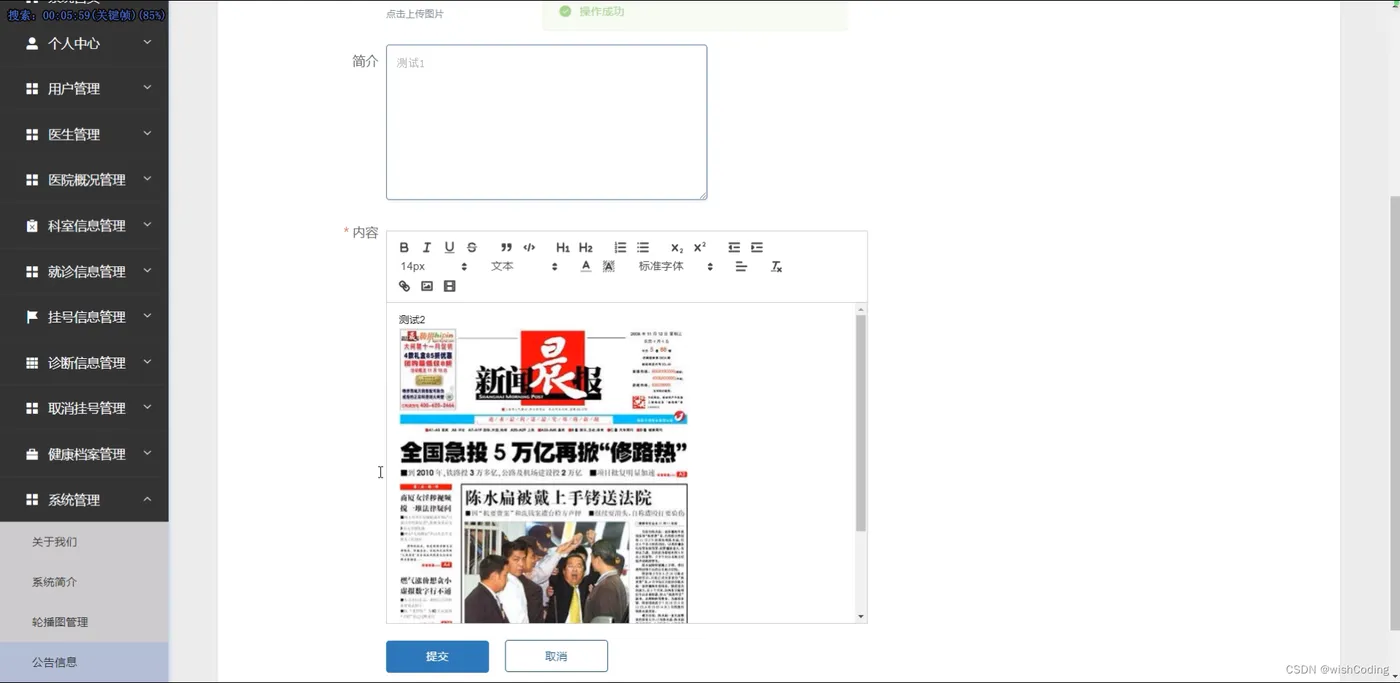Click the 点击上传图片 upload hint text
The image size is (1400, 683).
pos(415,14)
